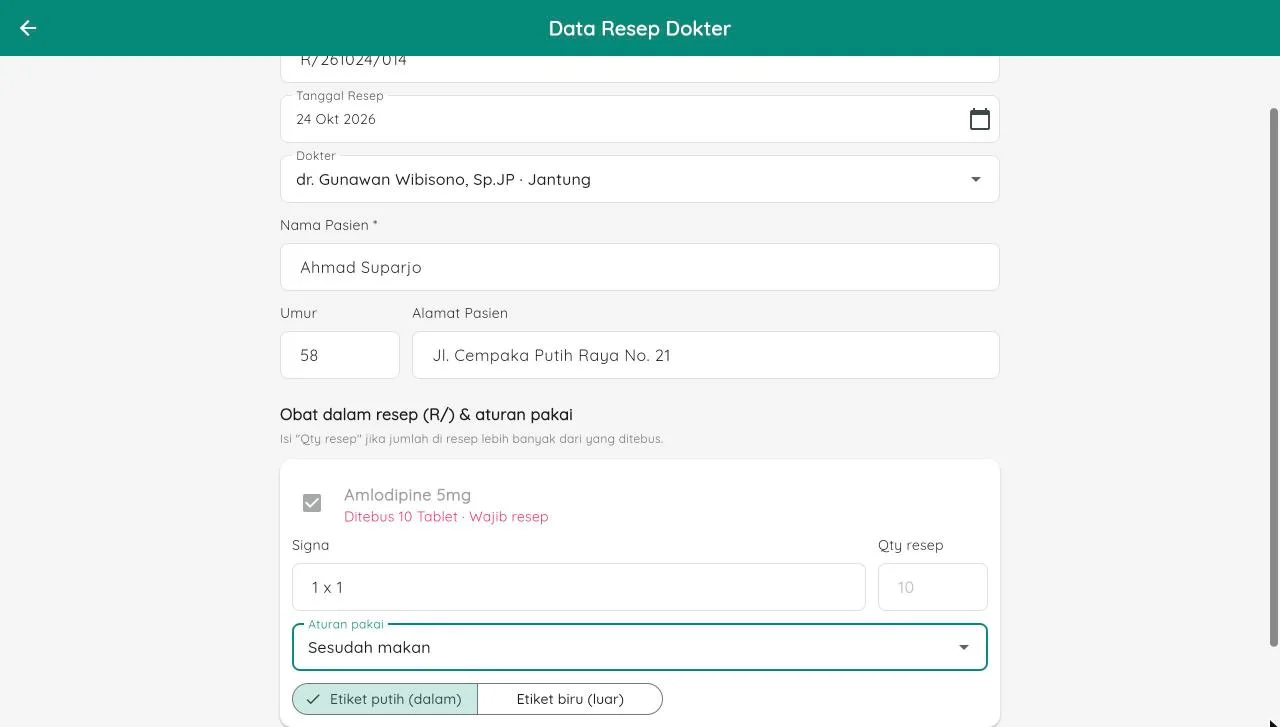Image resolution: width=1280 pixels, height=727 pixels.
Task: Click the 'Obat dalam resep (R/) & aturan pakai' heading
Action: coord(426,414)
